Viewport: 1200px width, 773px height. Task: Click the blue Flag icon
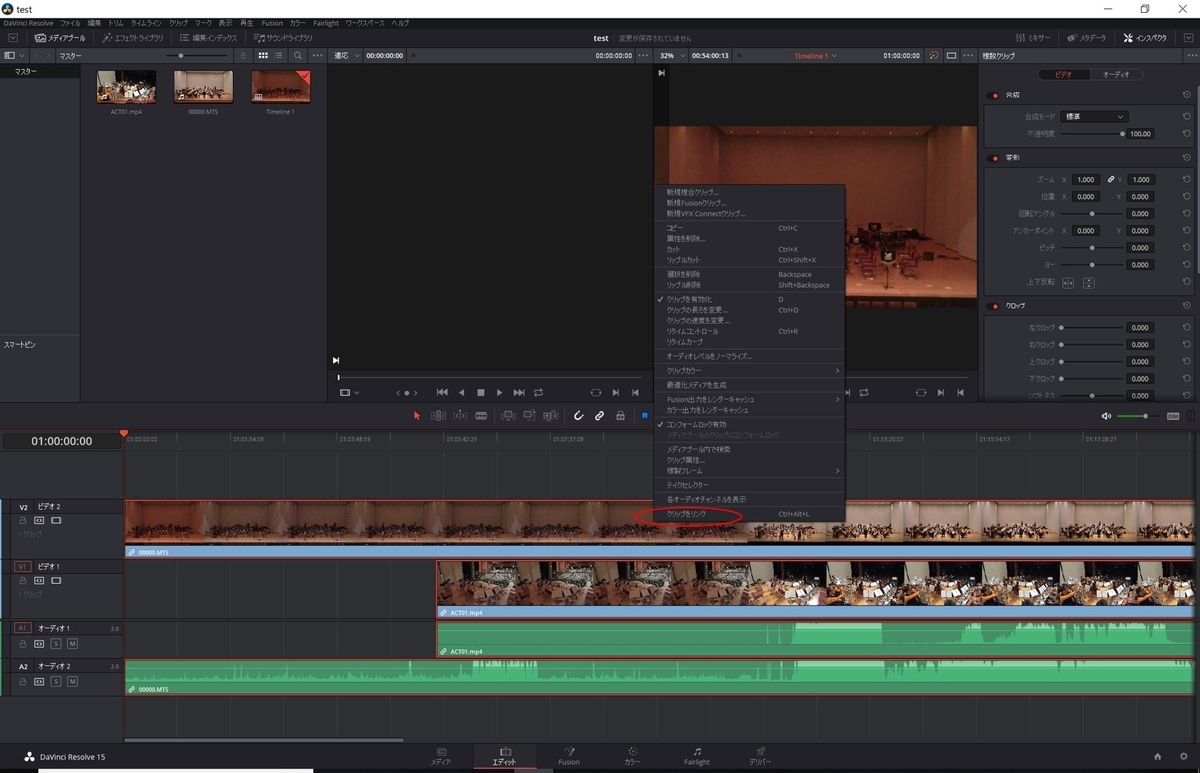[x=645, y=416]
